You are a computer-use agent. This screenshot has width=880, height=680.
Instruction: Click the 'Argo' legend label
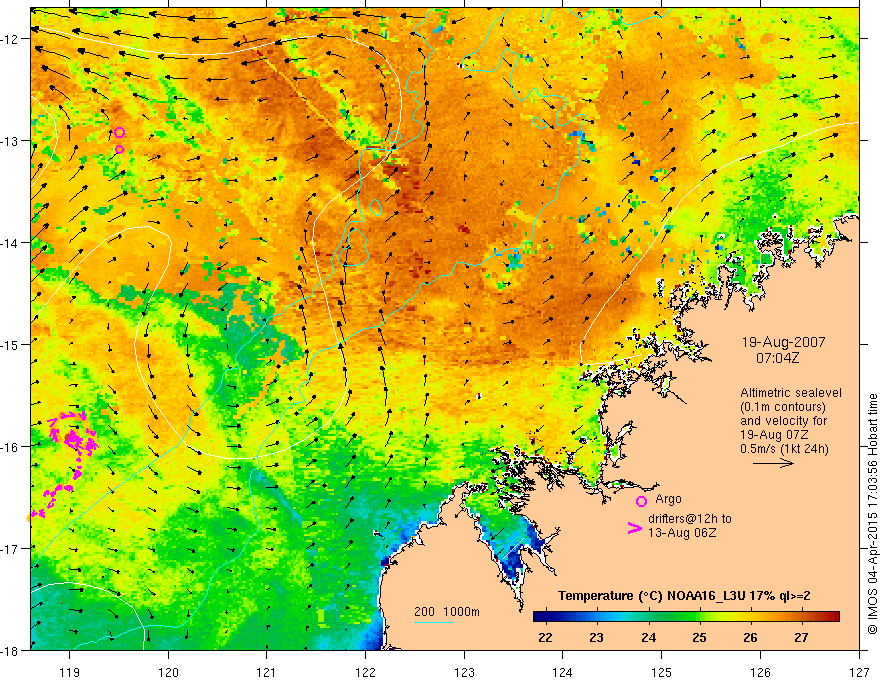pos(668,499)
